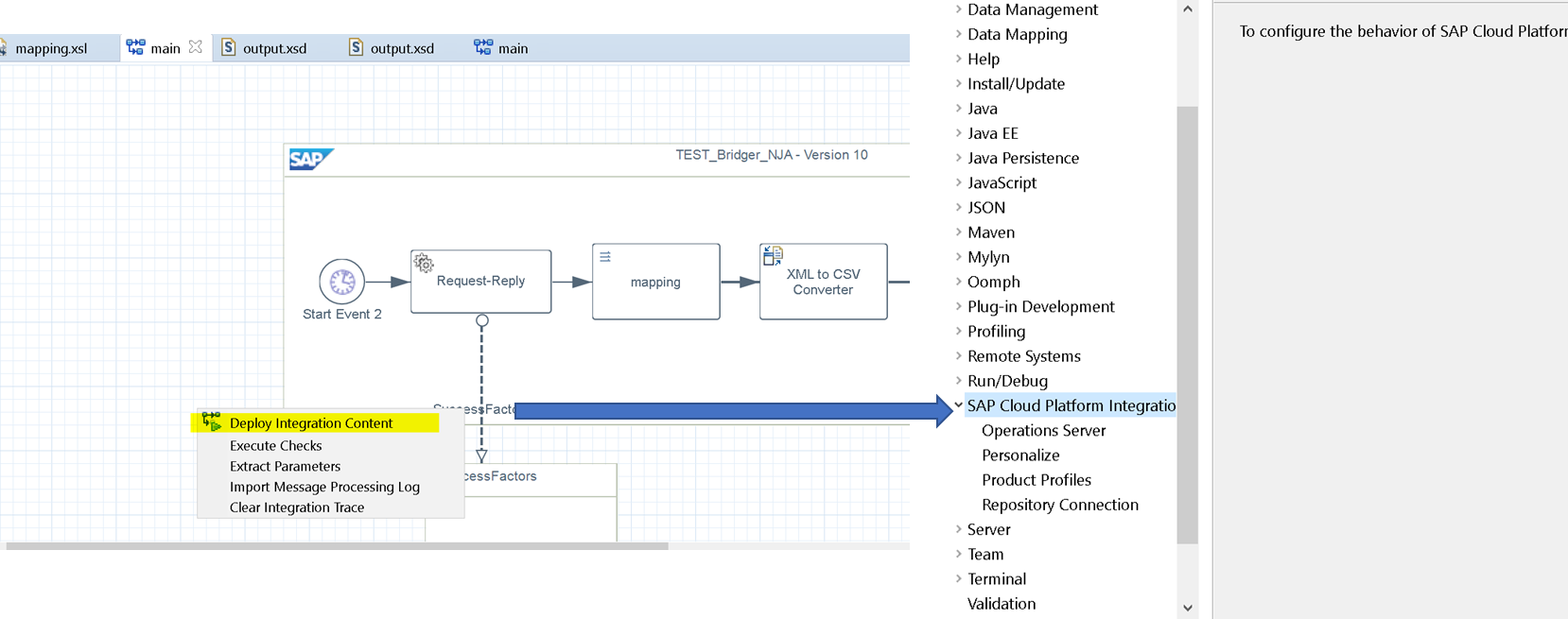Image resolution: width=1568 pixels, height=619 pixels.
Task: Select the XML to CSV Converter step
Action: tap(824, 282)
